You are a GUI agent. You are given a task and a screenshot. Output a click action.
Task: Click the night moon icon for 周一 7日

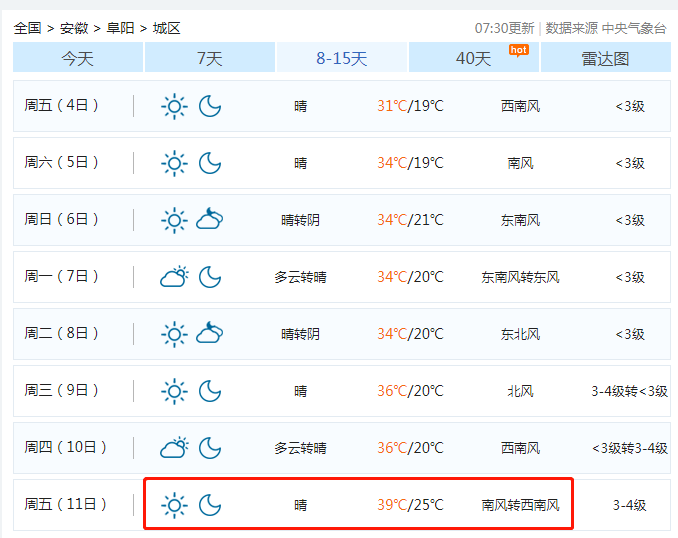coord(210,277)
